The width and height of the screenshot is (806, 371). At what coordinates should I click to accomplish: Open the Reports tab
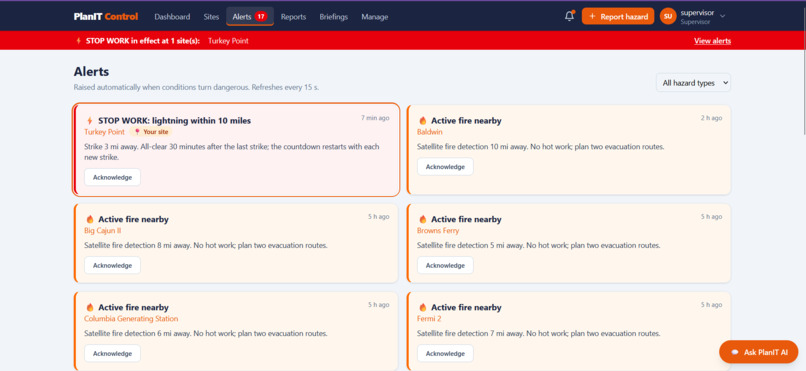(x=294, y=17)
